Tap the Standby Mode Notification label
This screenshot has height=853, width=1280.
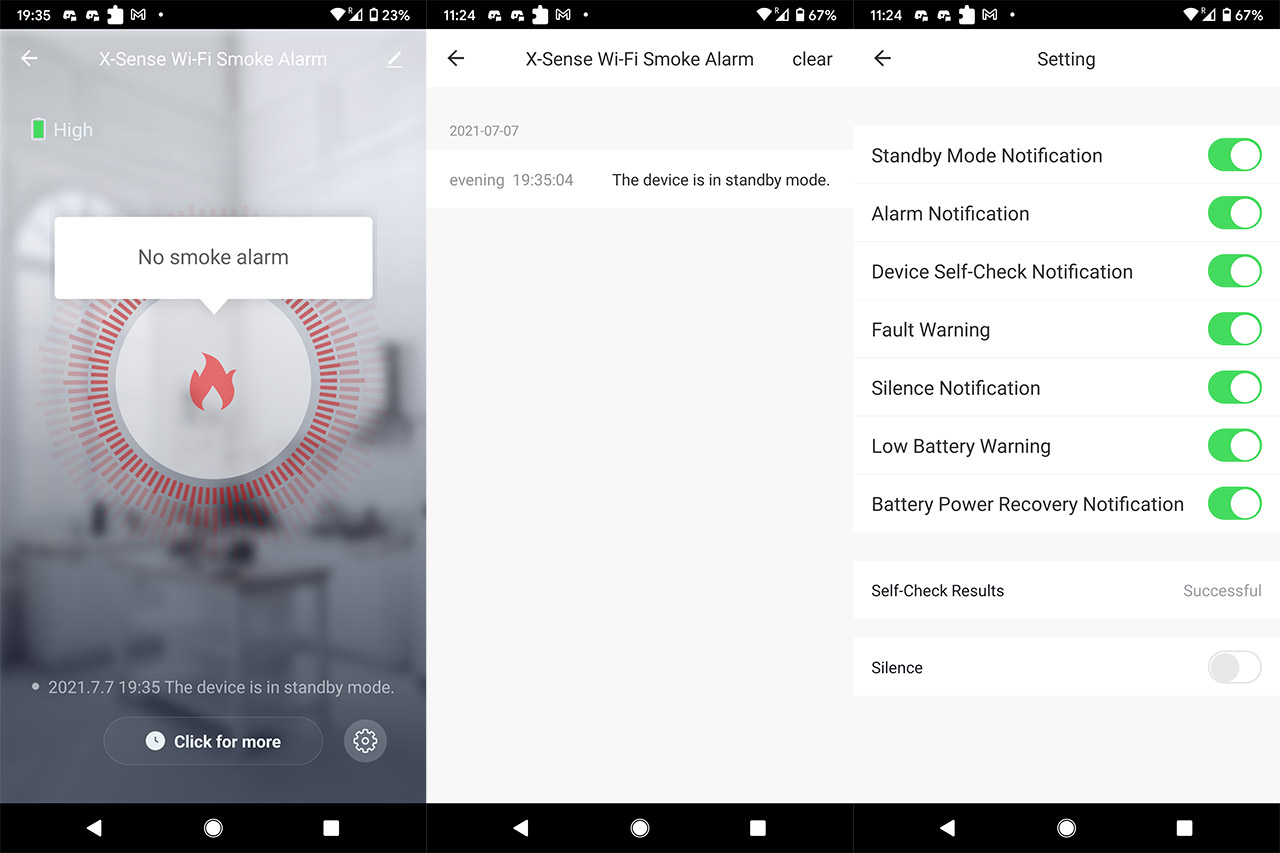[x=987, y=155]
